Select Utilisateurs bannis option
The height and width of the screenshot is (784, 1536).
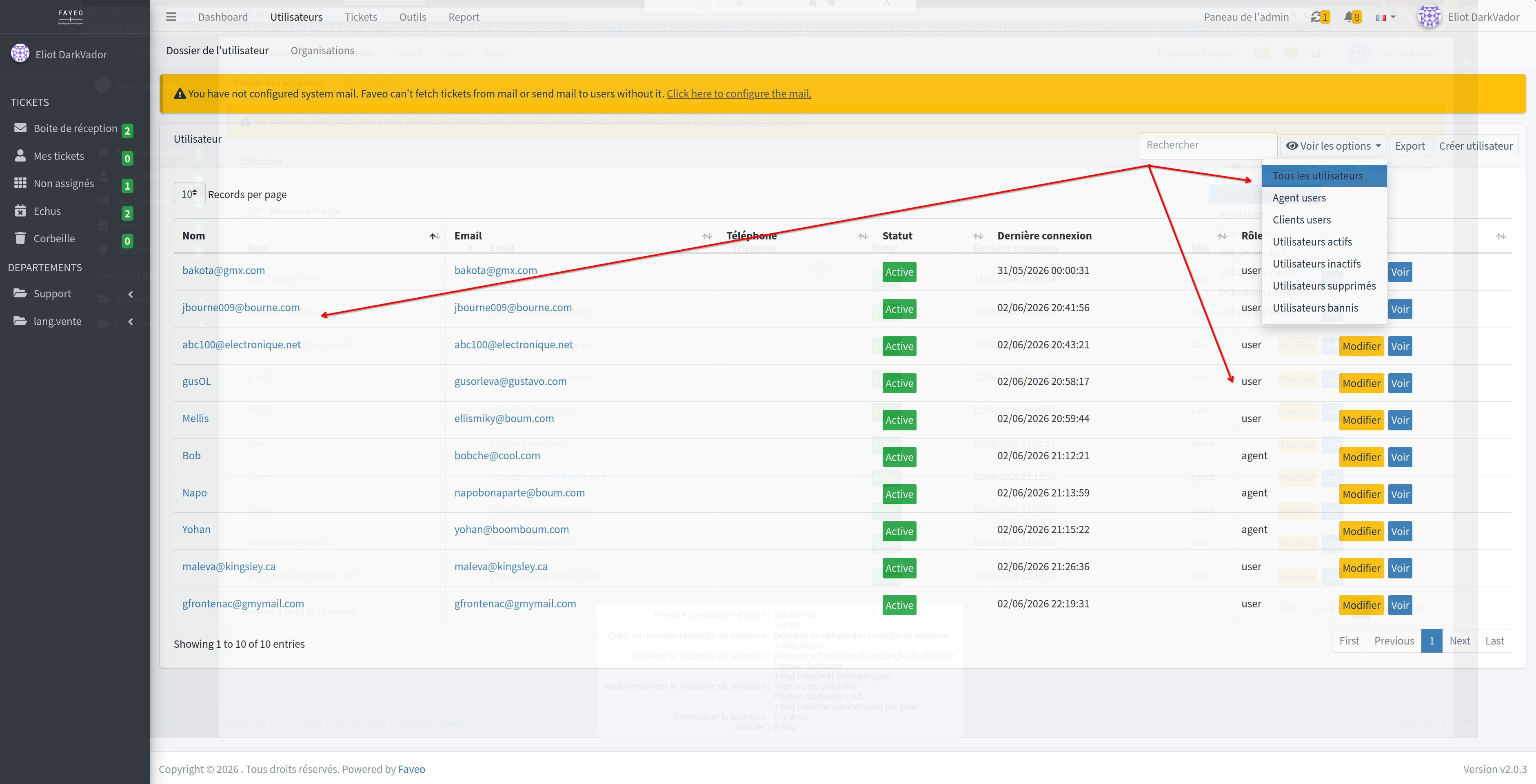click(x=1324, y=308)
